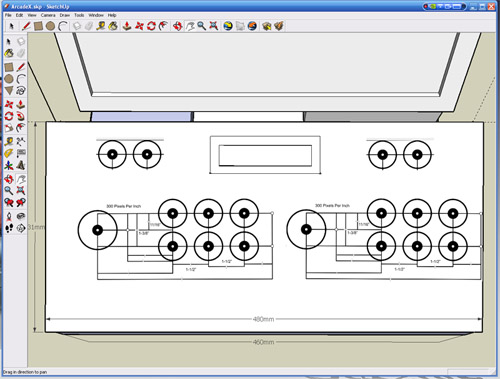Open the Camera menu

pos(48,15)
